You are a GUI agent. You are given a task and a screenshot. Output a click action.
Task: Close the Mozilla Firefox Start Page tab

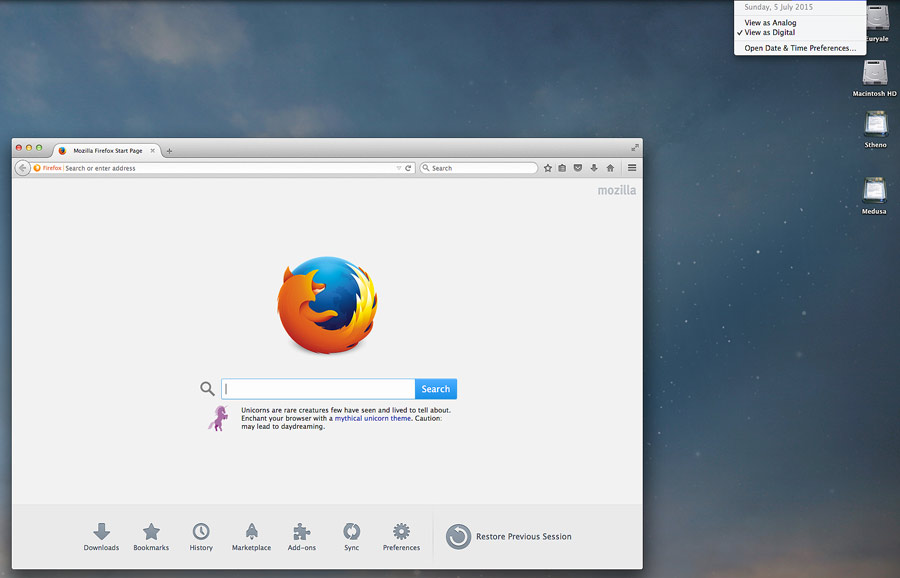[153, 151]
